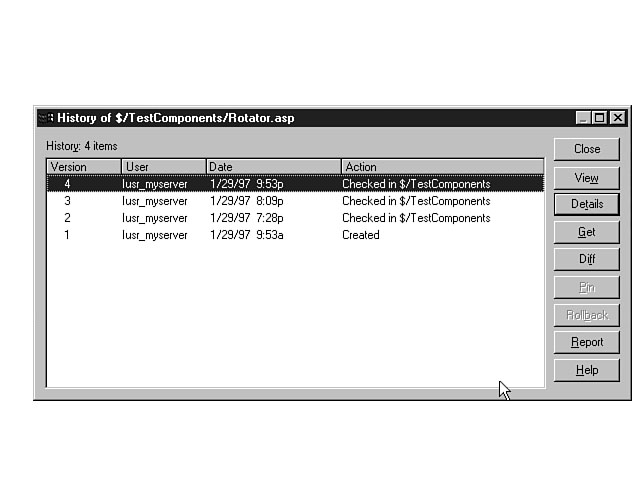Click the Help button
This screenshot has height=480, width=640.
pos(587,370)
